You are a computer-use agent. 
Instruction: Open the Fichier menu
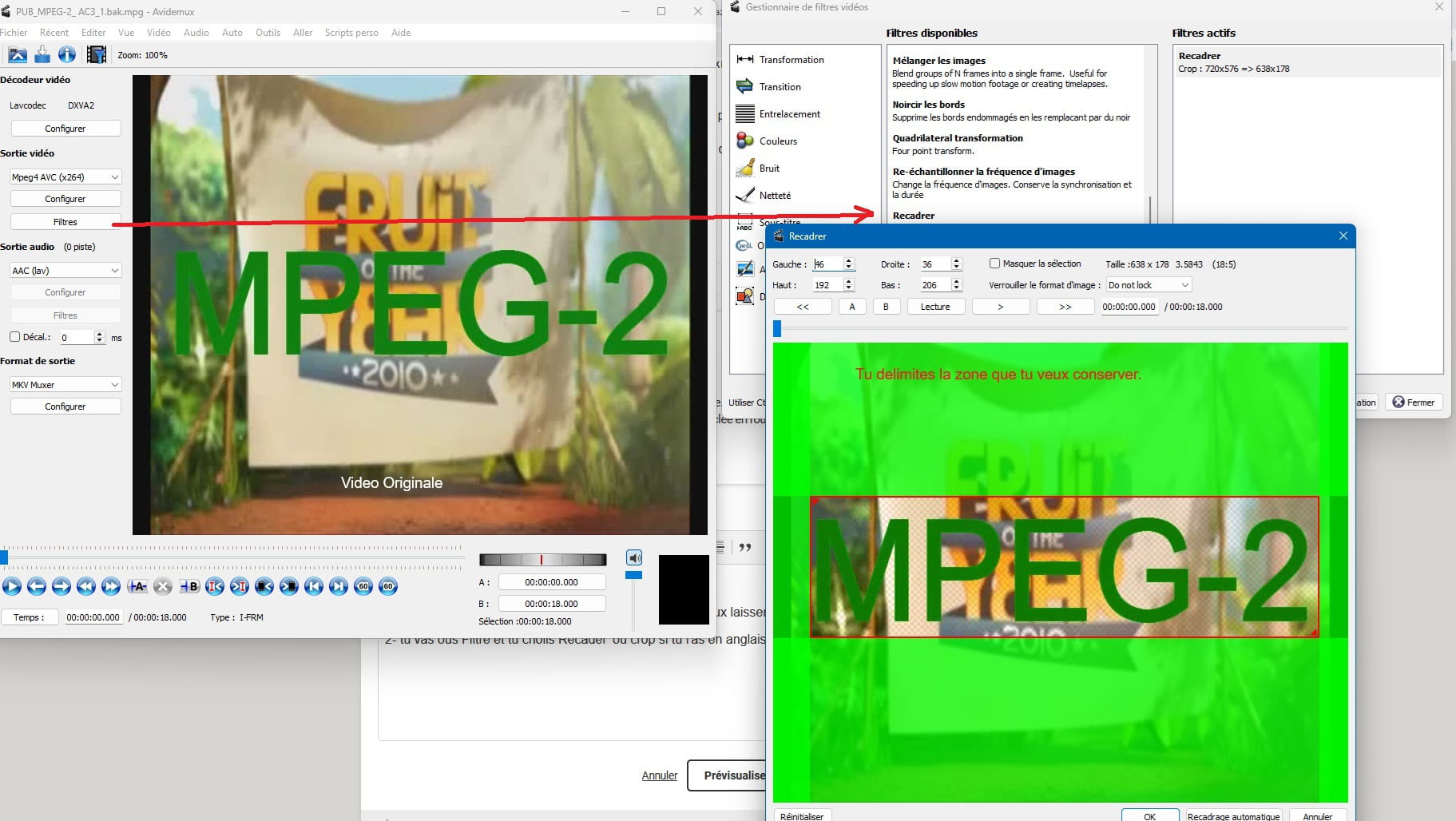pyautogui.click(x=14, y=33)
